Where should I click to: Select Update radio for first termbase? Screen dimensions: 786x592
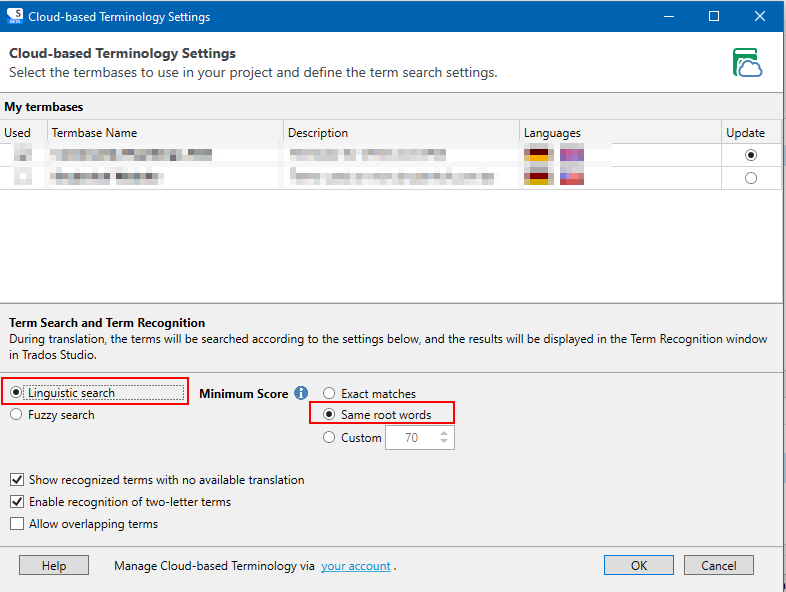pos(751,155)
